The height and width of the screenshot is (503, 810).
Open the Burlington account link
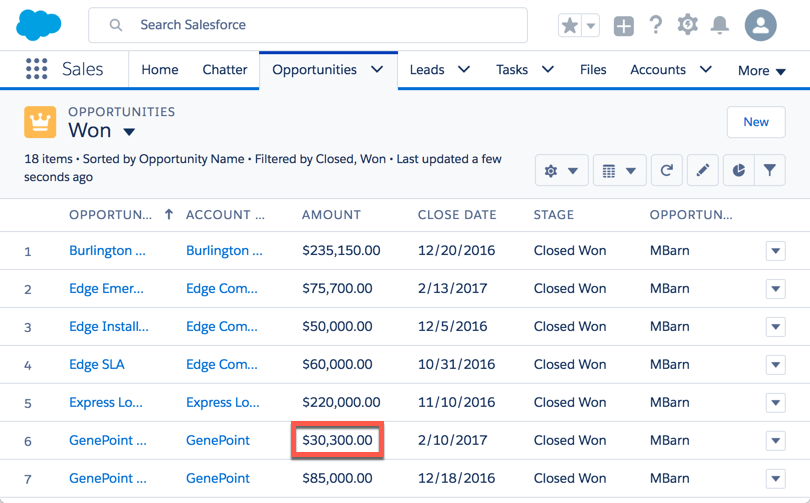point(224,250)
